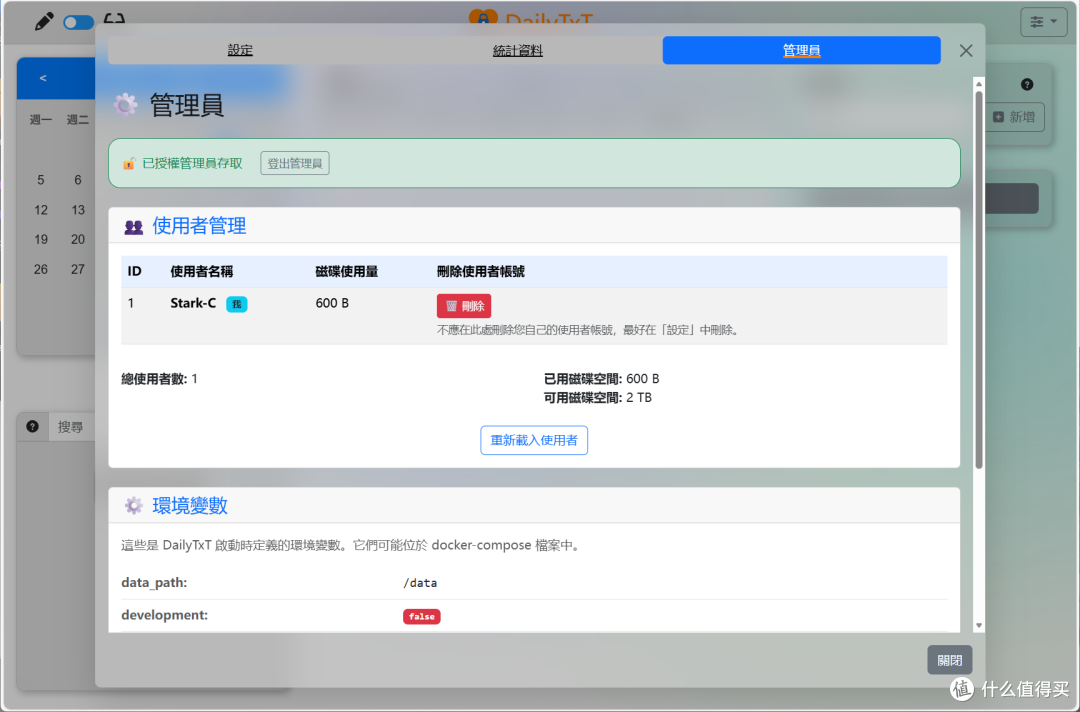
Task: Click the 關閉 button
Action: pyautogui.click(x=949, y=660)
